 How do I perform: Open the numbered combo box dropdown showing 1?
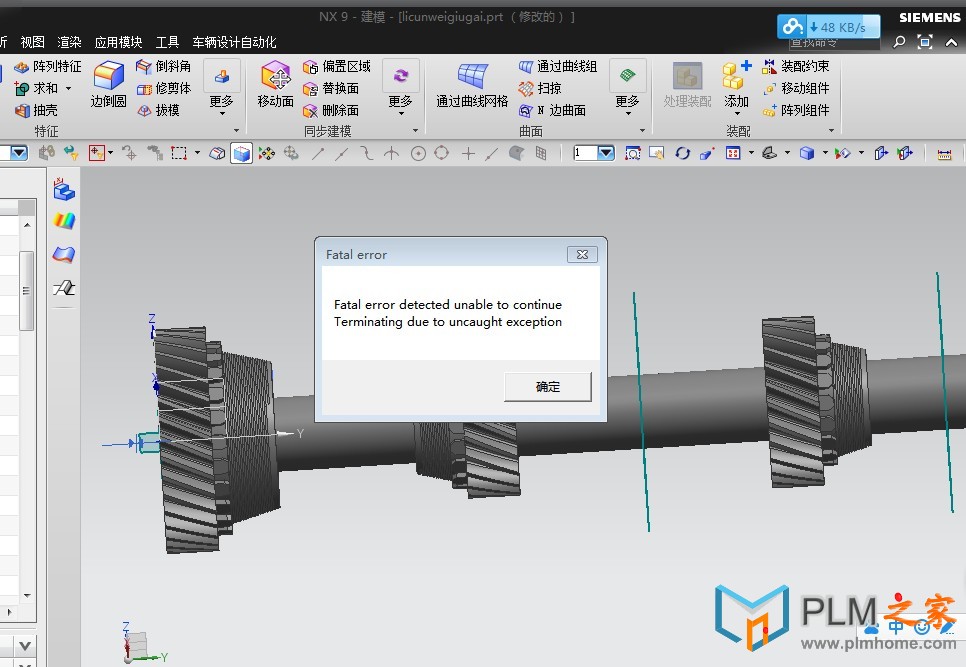[606, 153]
